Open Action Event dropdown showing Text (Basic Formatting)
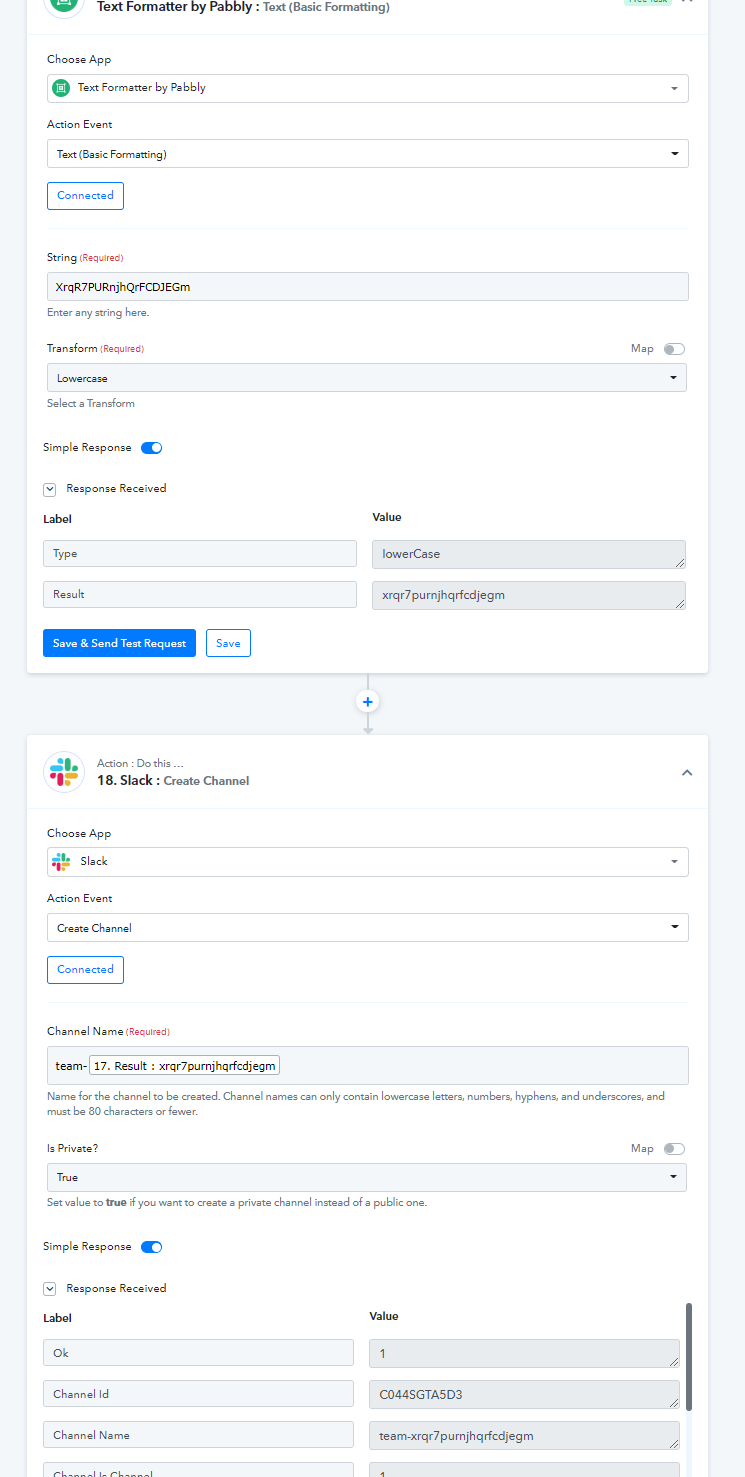Image resolution: width=745 pixels, height=1477 pixels. (x=368, y=154)
